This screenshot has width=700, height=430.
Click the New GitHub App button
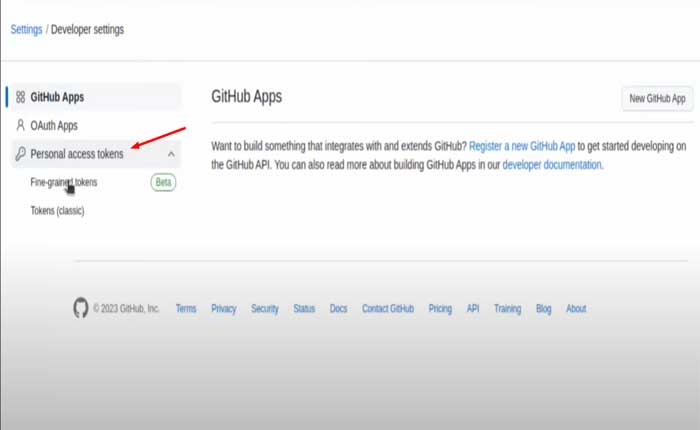click(657, 98)
